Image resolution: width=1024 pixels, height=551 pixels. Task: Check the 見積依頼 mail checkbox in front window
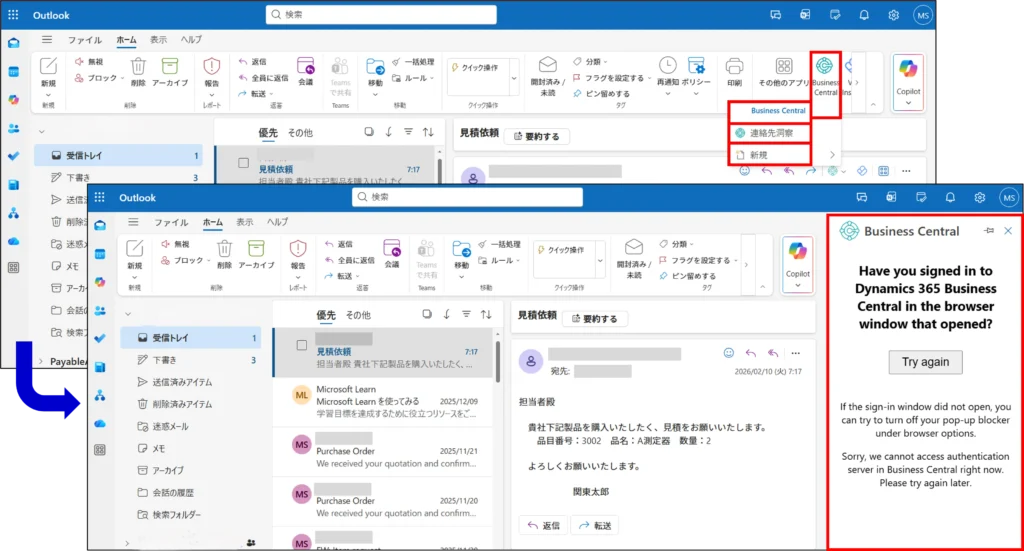pyautogui.click(x=301, y=346)
